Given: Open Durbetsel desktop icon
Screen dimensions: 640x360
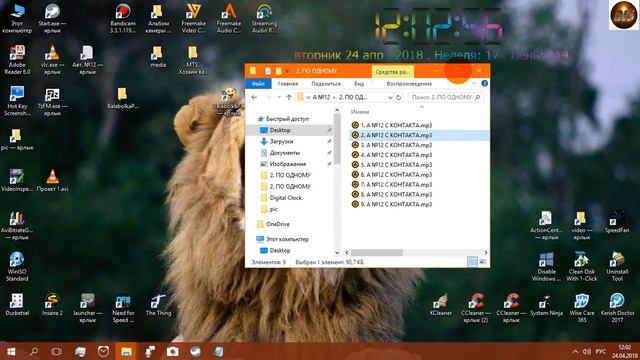Looking at the screenshot, I should (17, 304).
